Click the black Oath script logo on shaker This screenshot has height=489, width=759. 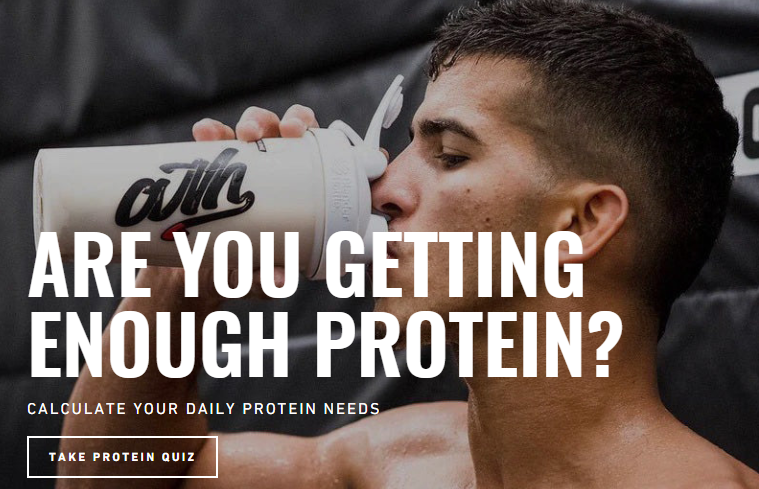click(185, 191)
